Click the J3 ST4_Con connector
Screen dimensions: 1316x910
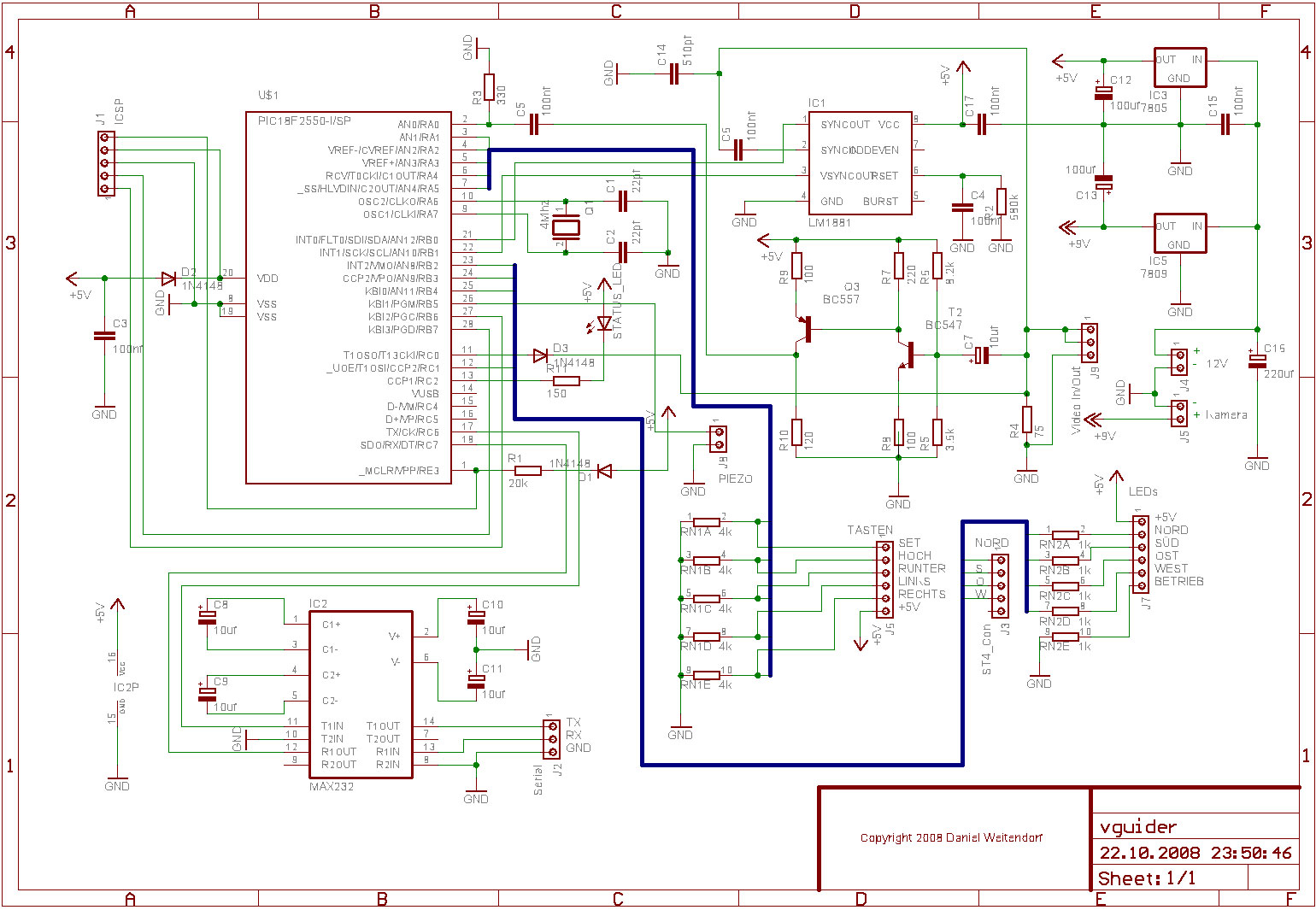(1000, 586)
